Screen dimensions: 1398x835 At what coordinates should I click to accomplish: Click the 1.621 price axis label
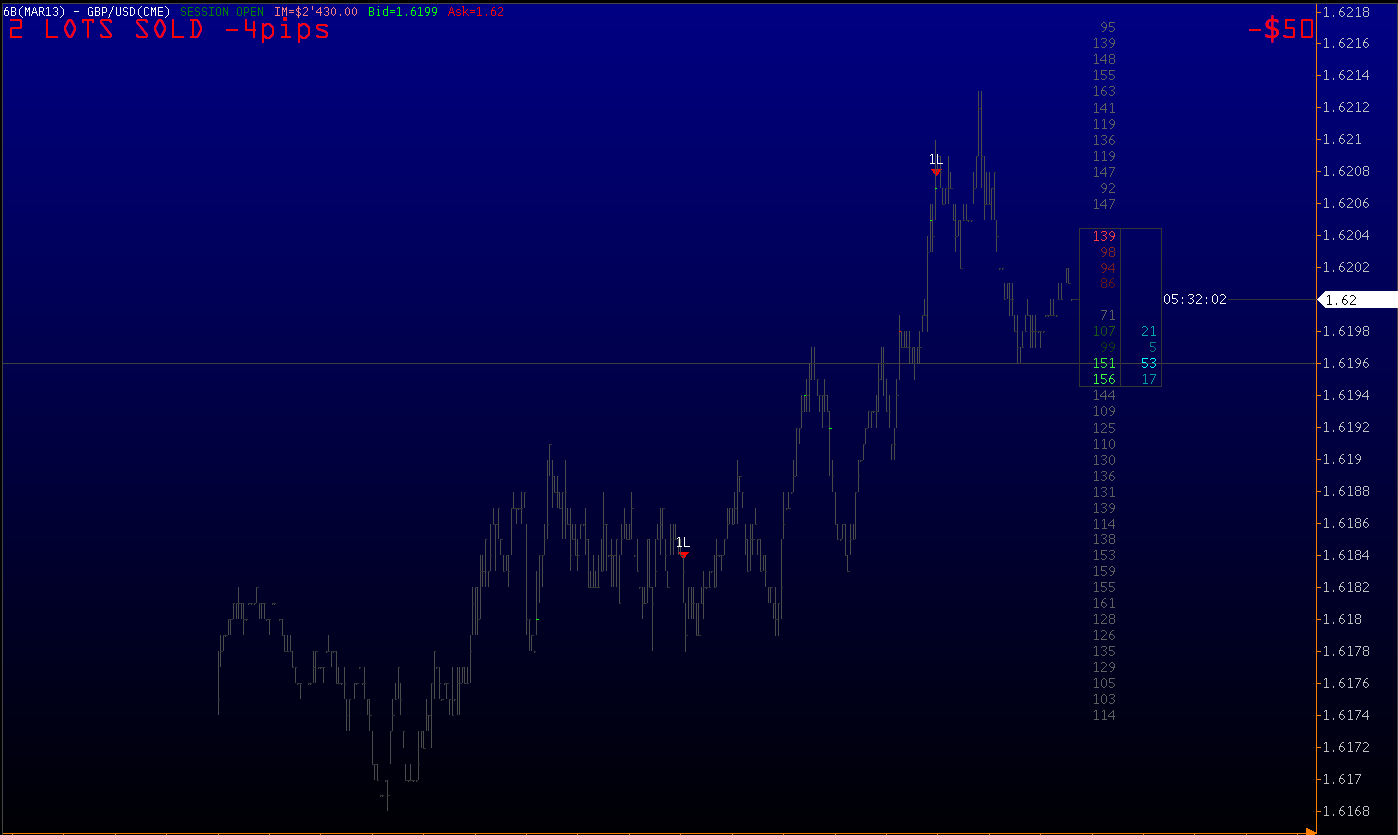pos(1342,140)
